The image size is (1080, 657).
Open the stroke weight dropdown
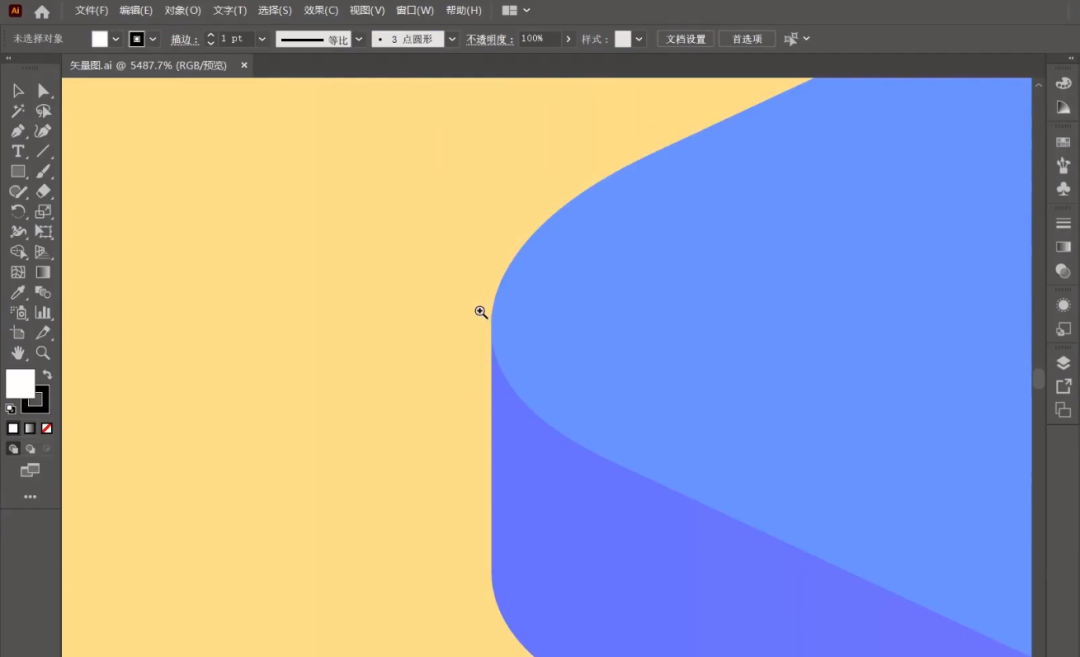[262, 39]
